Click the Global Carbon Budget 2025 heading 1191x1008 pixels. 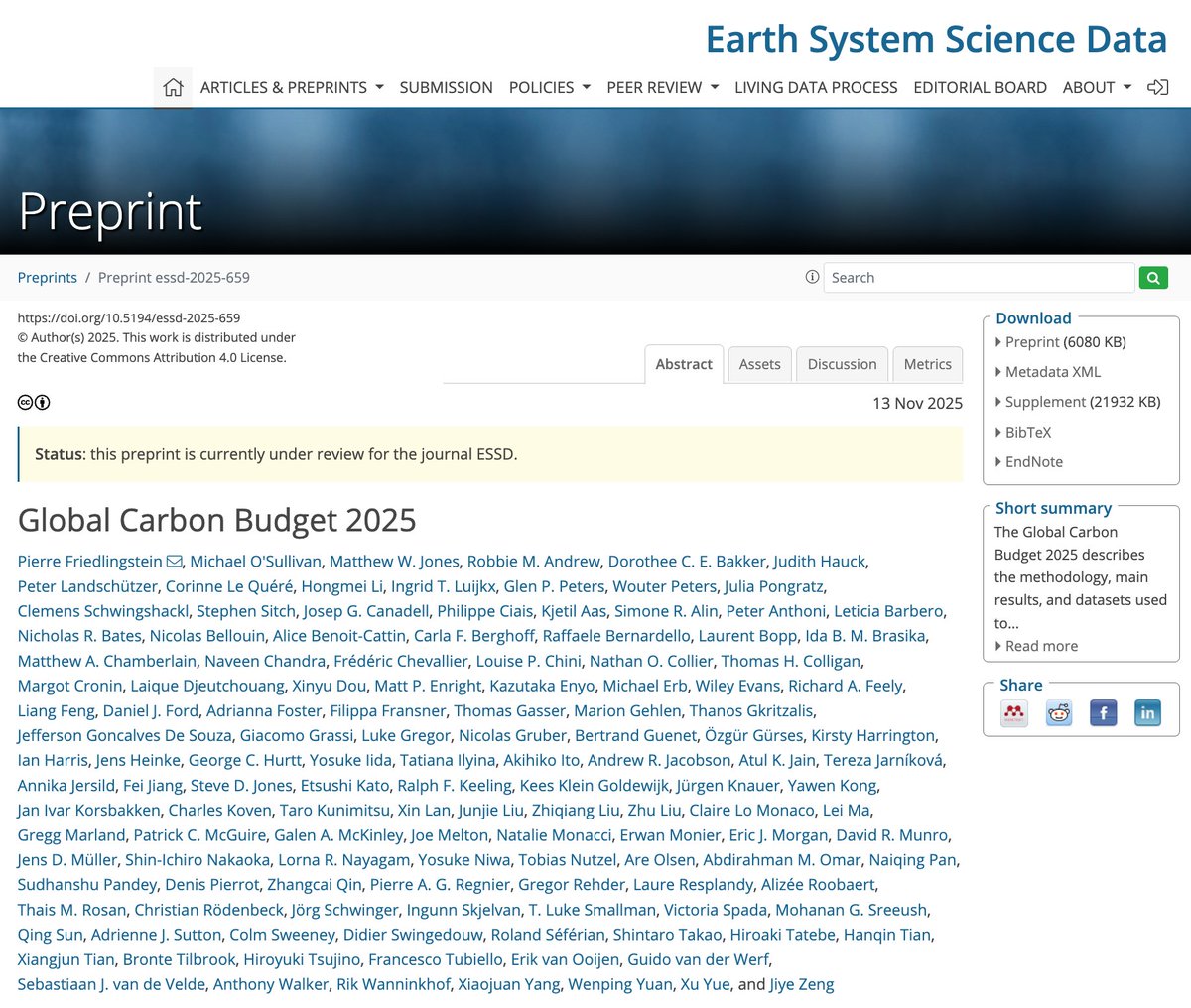[217, 520]
